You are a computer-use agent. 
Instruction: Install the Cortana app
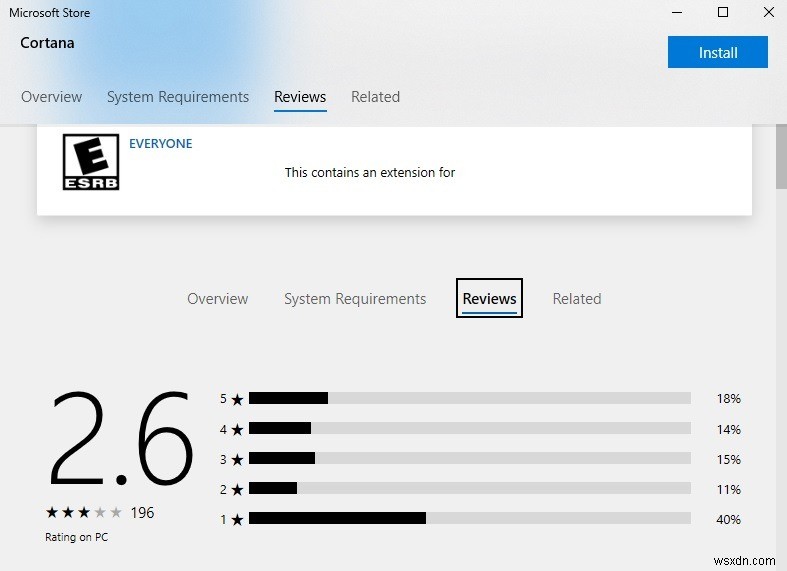(717, 52)
